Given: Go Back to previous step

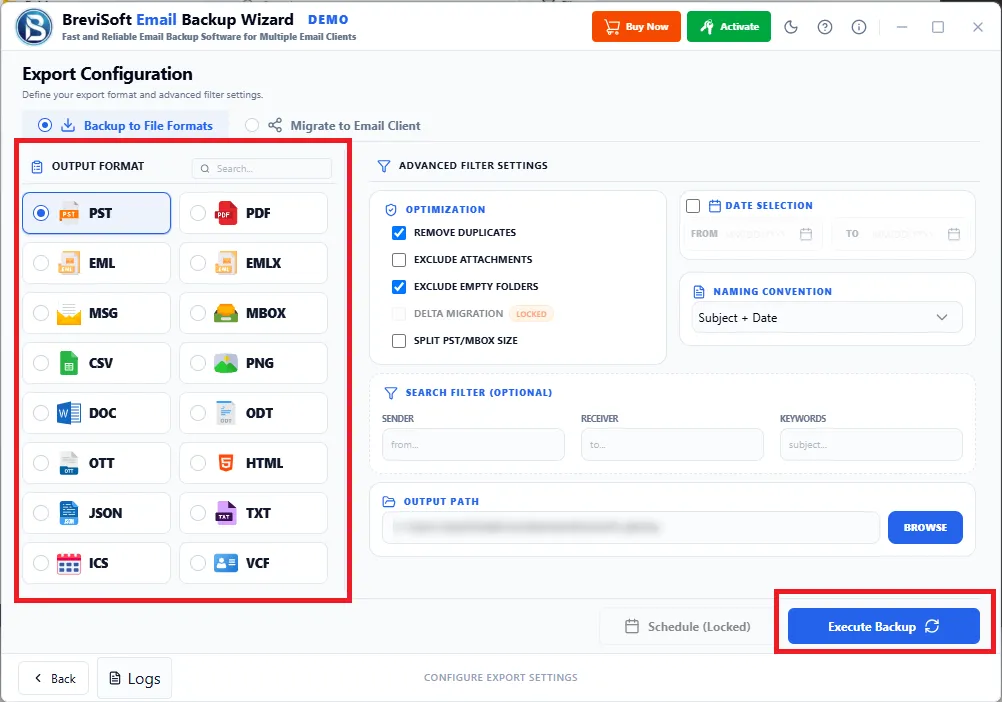Looking at the screenshot, I should 54,679.
